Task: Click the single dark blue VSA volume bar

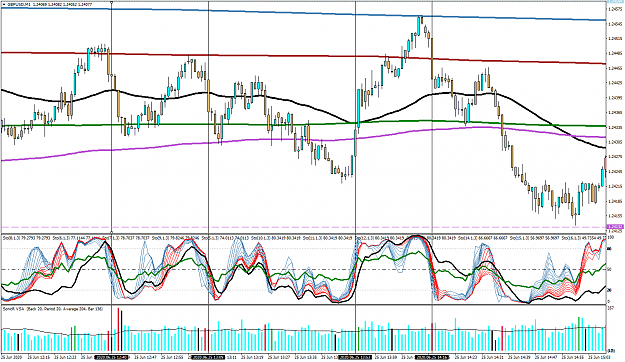Action: point(495,345)
